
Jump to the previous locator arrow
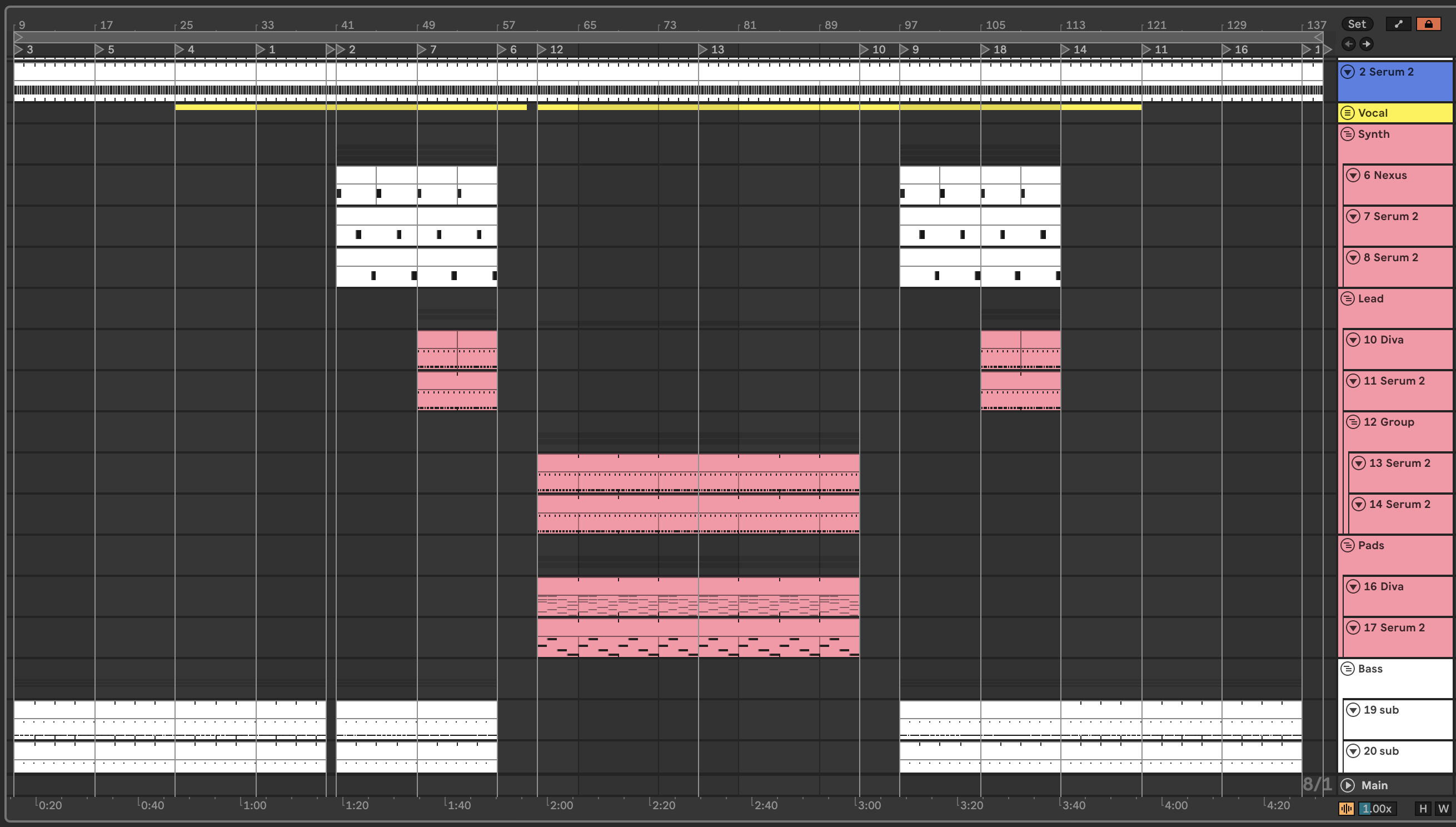[x=1349, y=44]
